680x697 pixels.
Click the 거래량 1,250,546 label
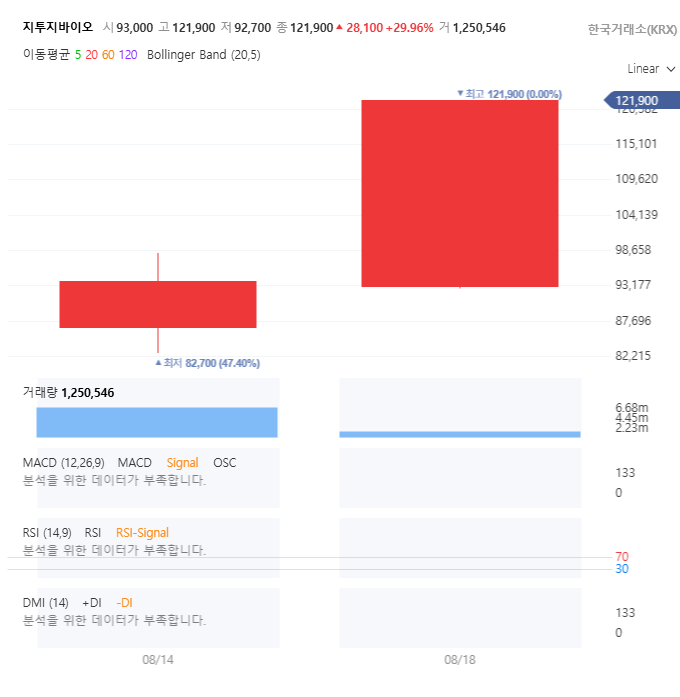(68, 393)
